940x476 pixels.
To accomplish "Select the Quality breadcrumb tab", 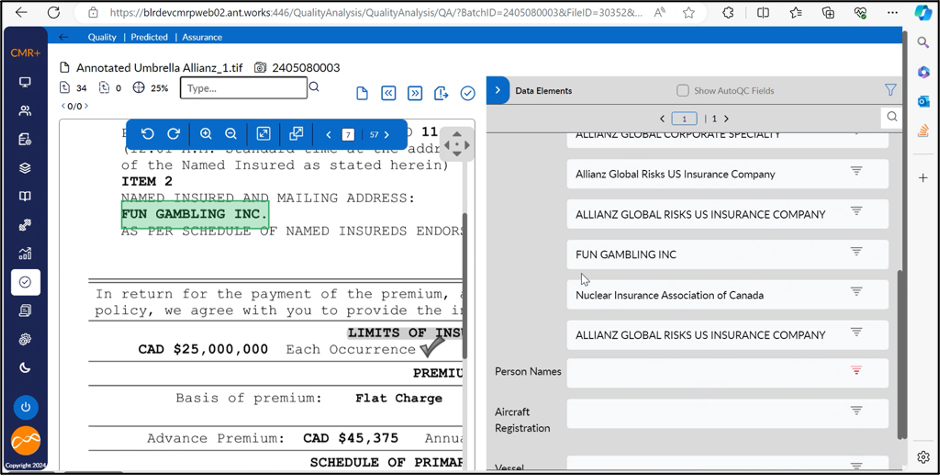I will (x=102, y=37).
